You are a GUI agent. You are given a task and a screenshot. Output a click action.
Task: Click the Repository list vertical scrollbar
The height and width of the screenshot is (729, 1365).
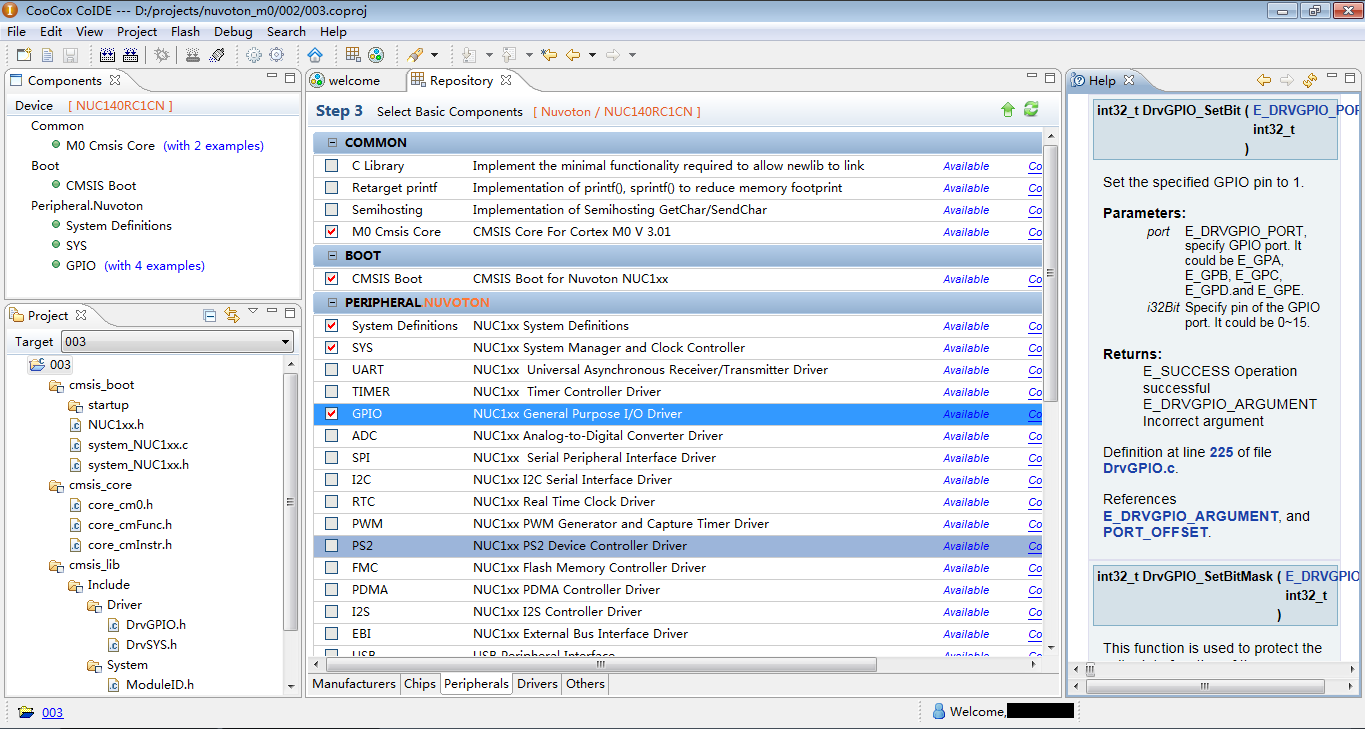[1050, 272]
